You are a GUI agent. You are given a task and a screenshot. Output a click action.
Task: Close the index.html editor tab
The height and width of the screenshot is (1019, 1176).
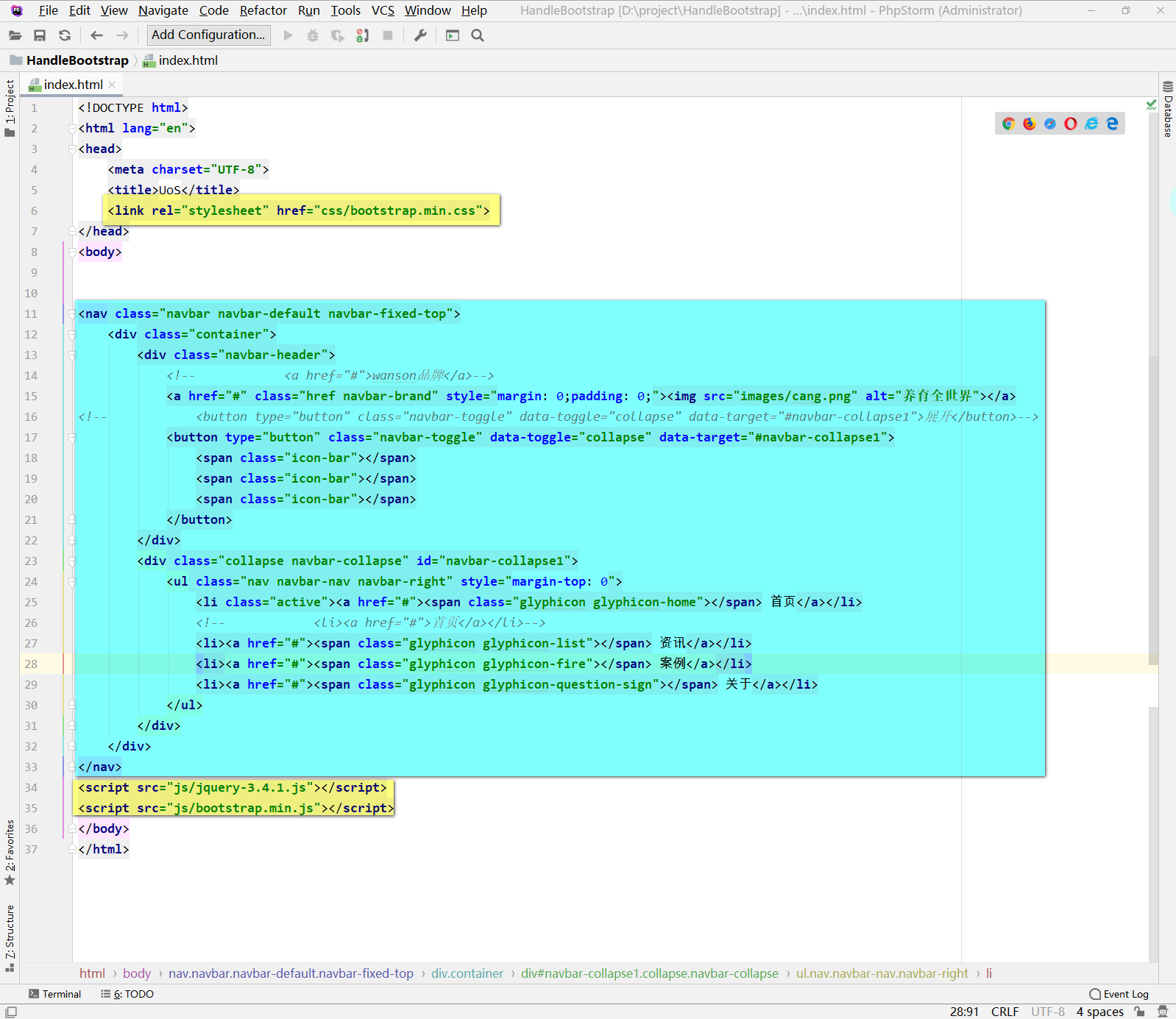[x=112, y=85]
